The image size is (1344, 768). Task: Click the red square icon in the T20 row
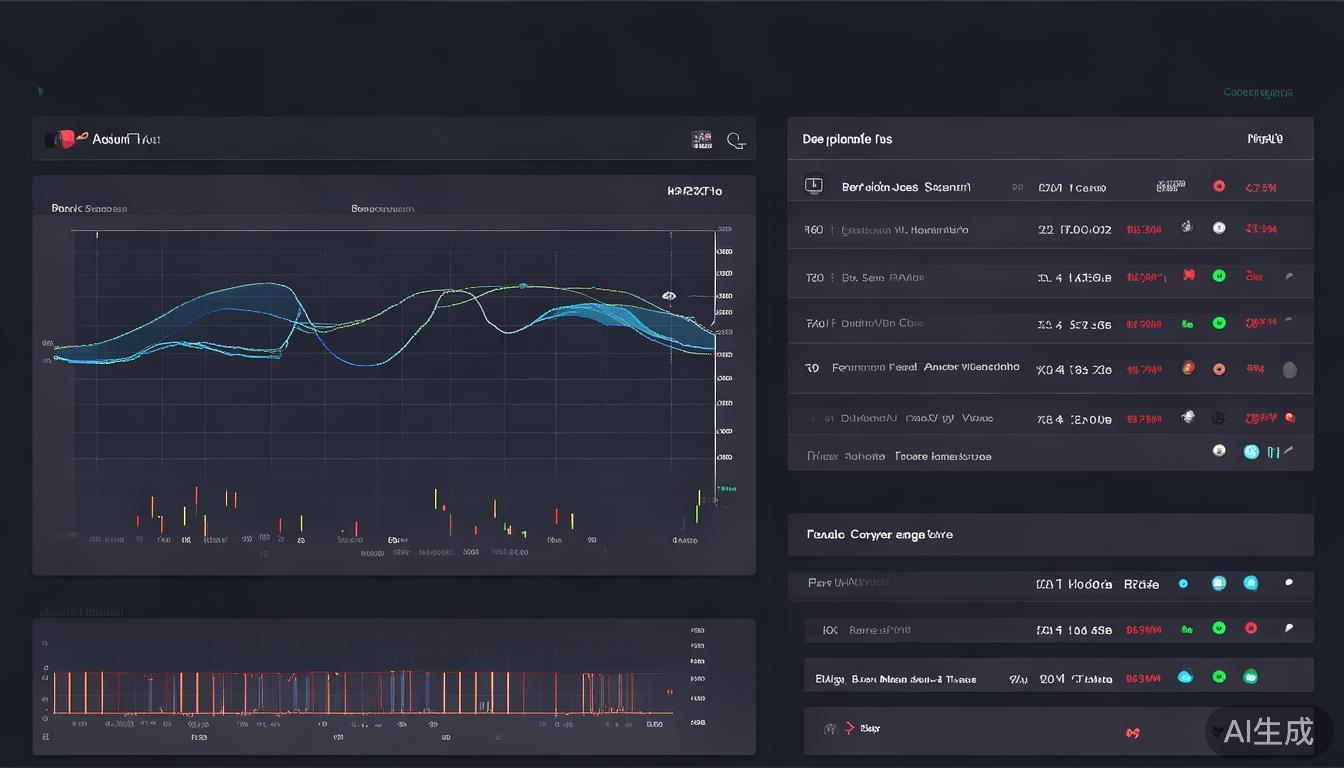(x=1189, y=275)
